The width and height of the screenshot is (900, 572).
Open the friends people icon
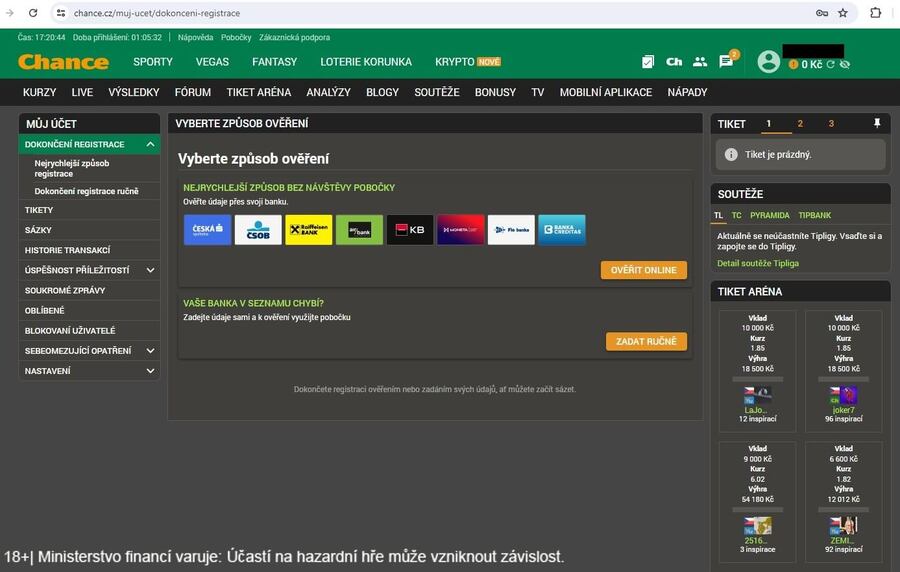[x=700, y=61]
